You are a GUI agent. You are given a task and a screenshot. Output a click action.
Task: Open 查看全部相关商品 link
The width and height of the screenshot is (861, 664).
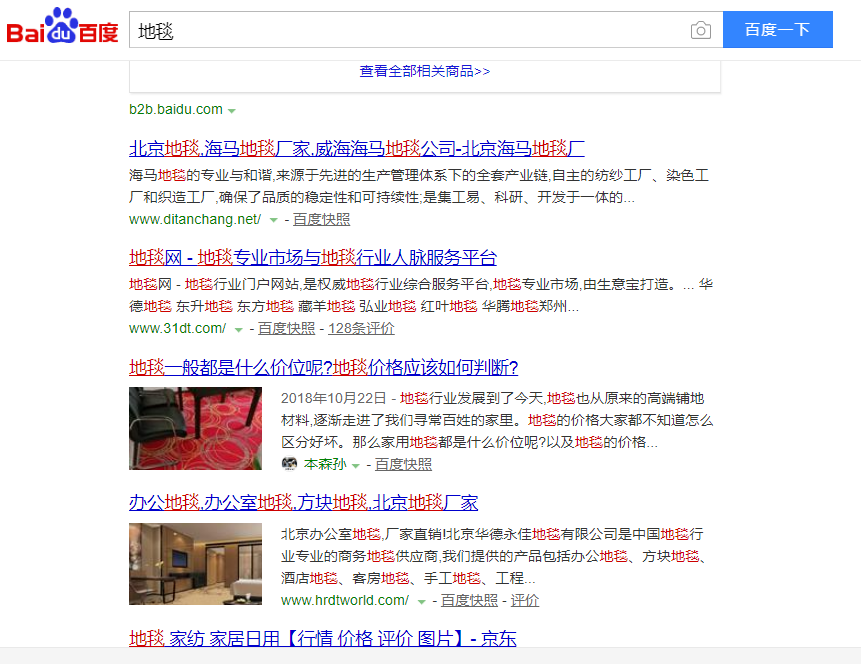tap(425, 71)
